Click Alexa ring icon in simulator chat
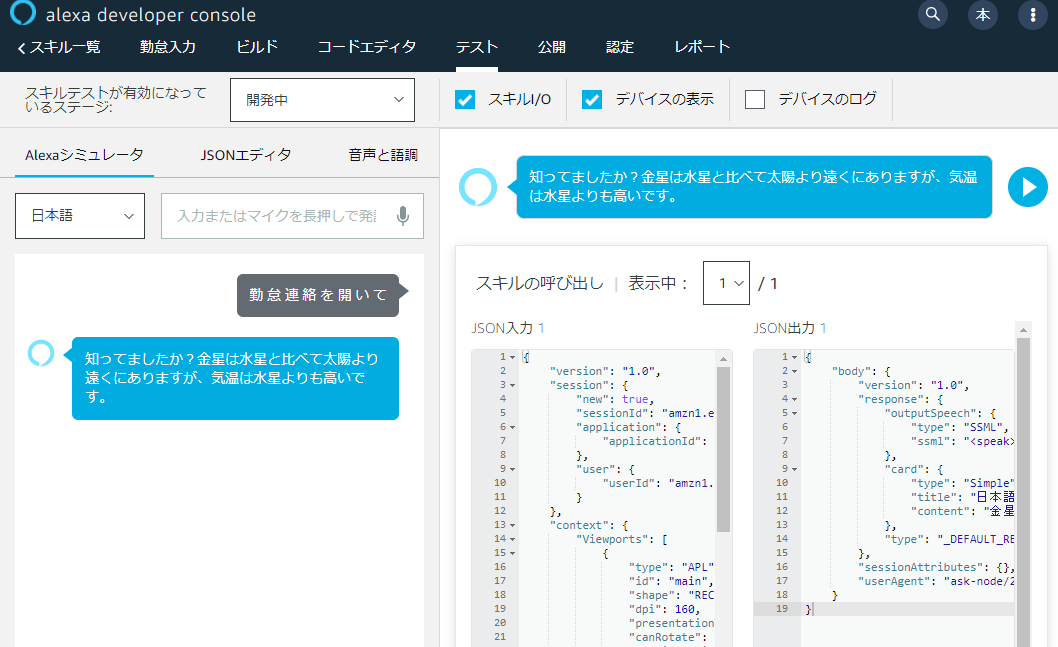Screen dimensions: 1058x647 pyautogui.click(x=40, y=353)
